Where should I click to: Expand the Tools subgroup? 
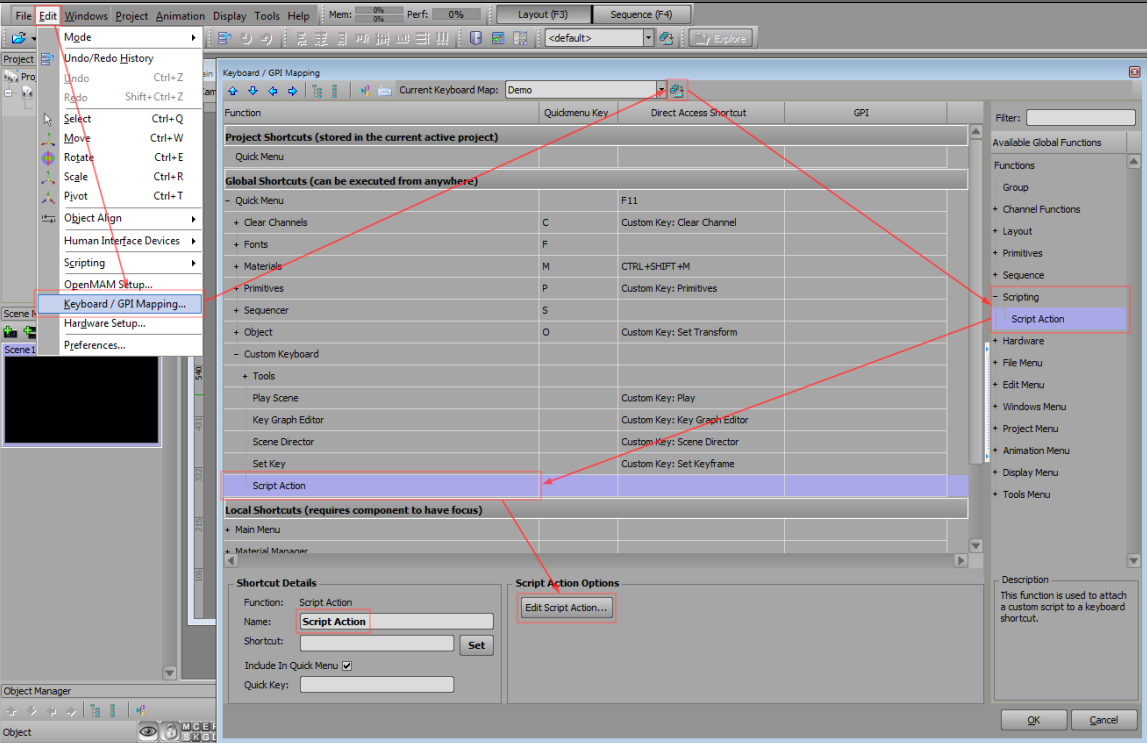click(244, 377)
